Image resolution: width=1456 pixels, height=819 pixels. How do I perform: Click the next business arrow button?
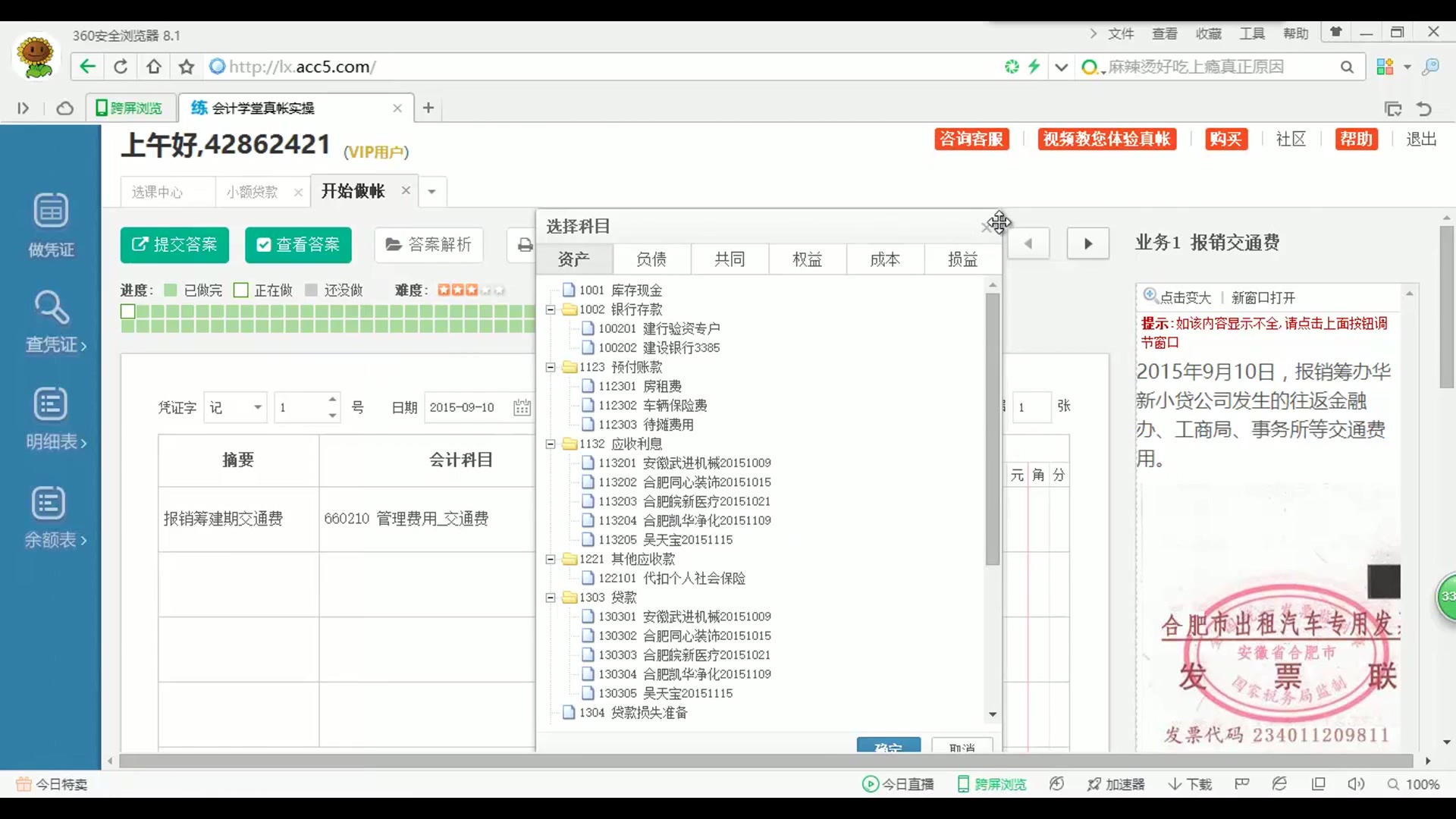tap(1087, 243)
